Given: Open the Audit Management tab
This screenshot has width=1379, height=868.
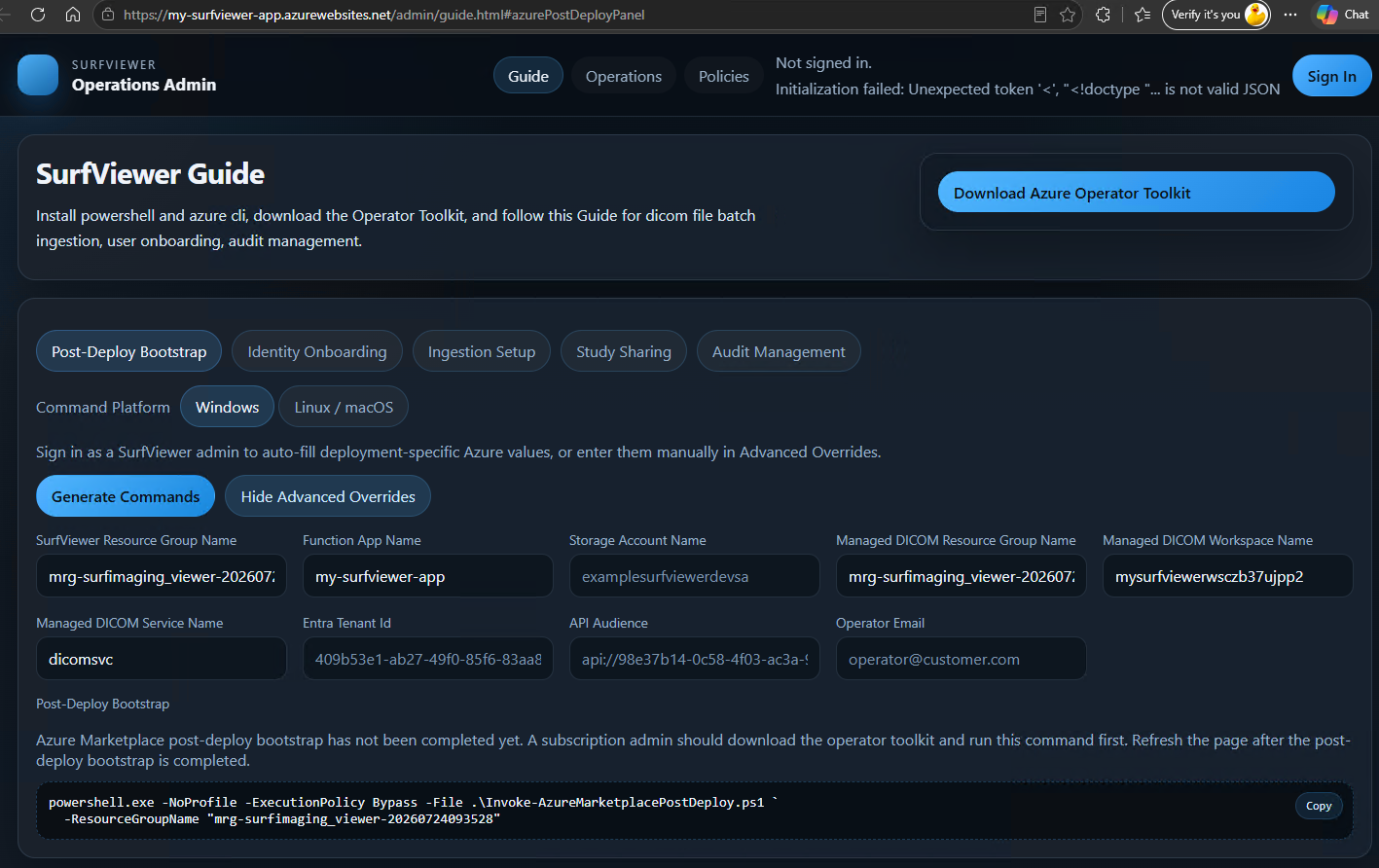Looking at the screenshot, I should click(779, 351).
